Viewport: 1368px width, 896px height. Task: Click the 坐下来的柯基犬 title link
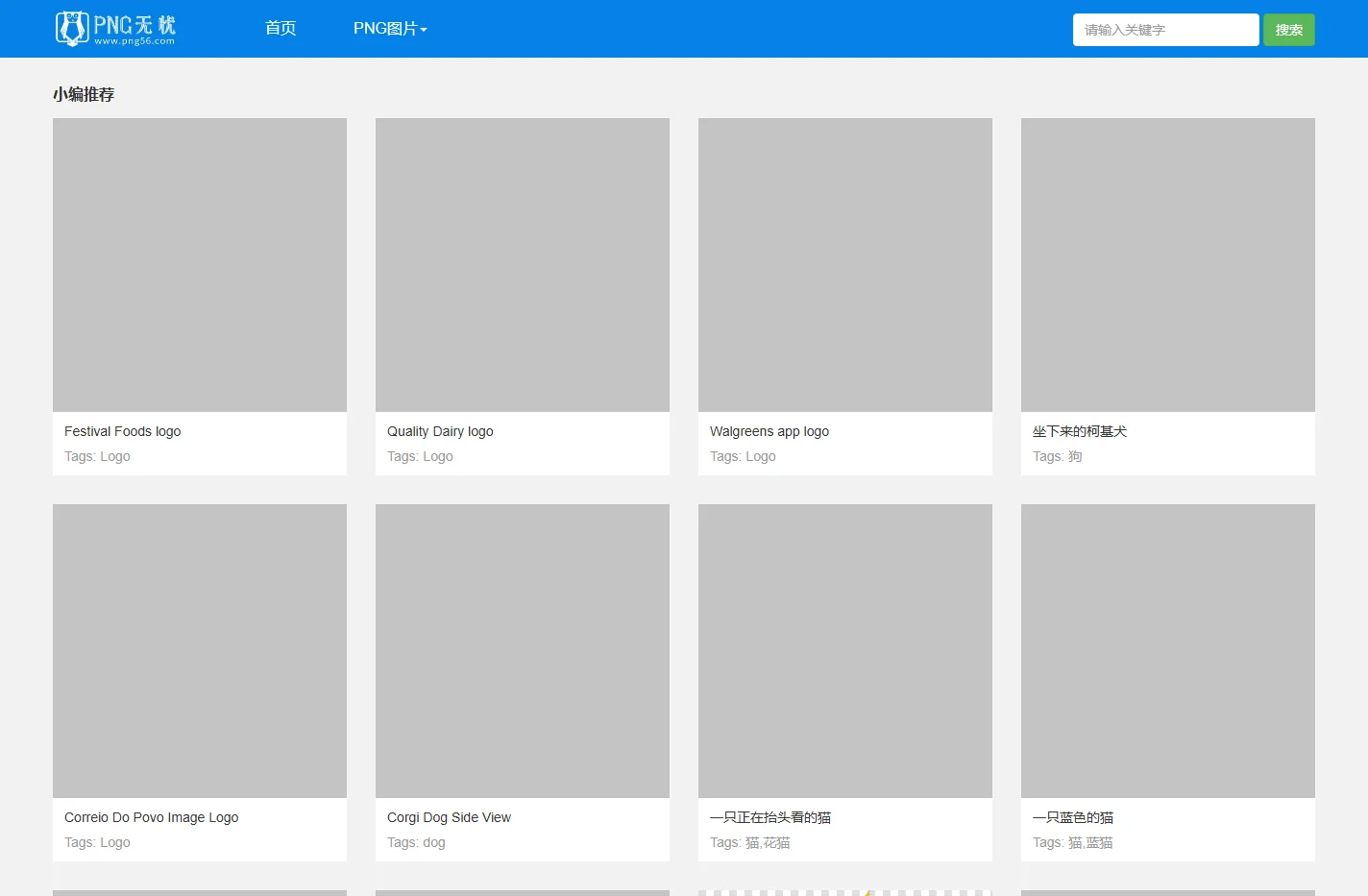(1080, 431)
